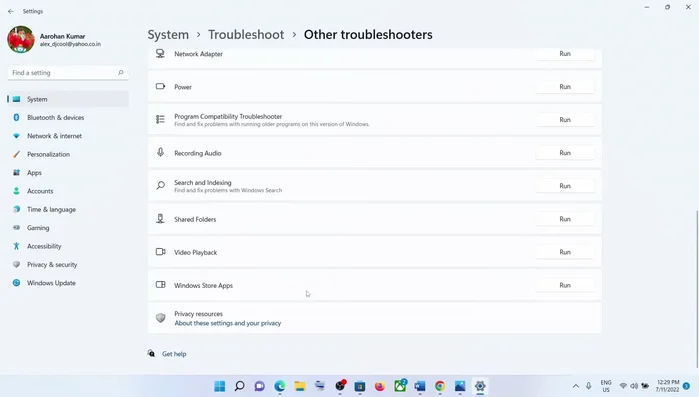Click the Network Adapter monitor icon
The height and width of the screenshot is (397, 699).
tap(160, 53)
